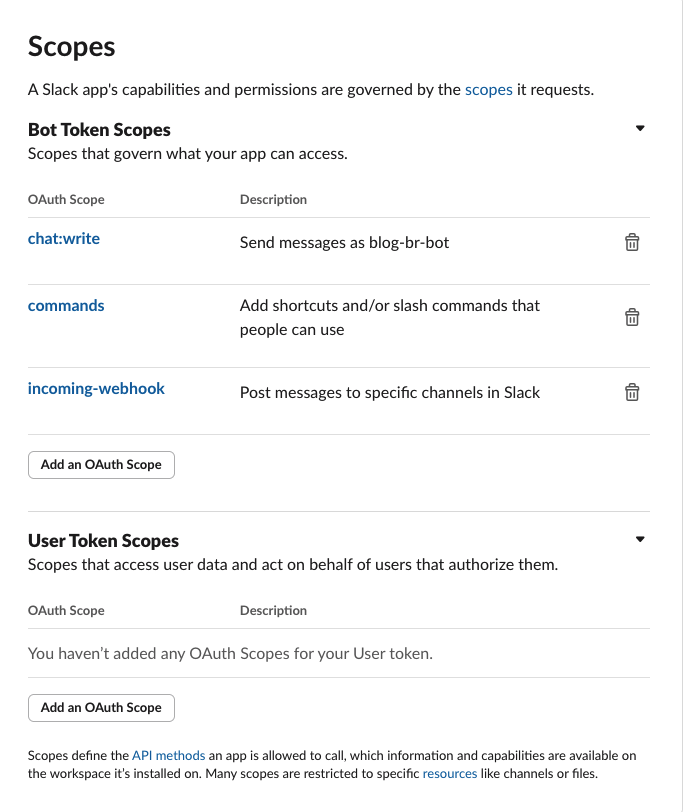Follow the scopes link in the intro sentence
Image resolution: width=683 pixels, height=812 pixels.
coord(489,89)
